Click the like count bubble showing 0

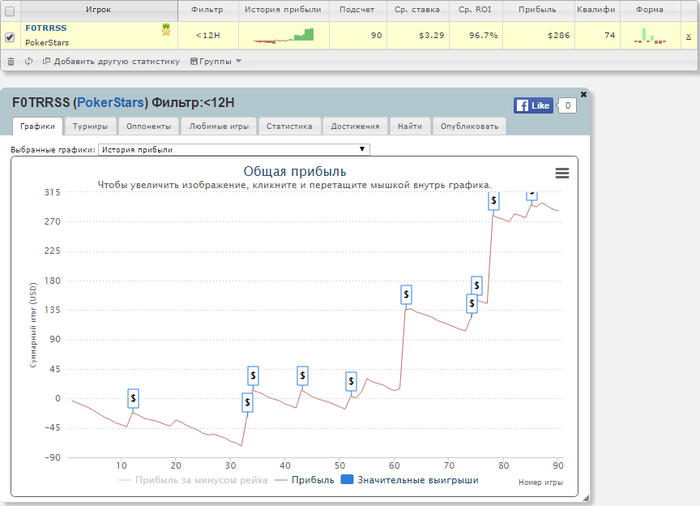pos(567,105)
